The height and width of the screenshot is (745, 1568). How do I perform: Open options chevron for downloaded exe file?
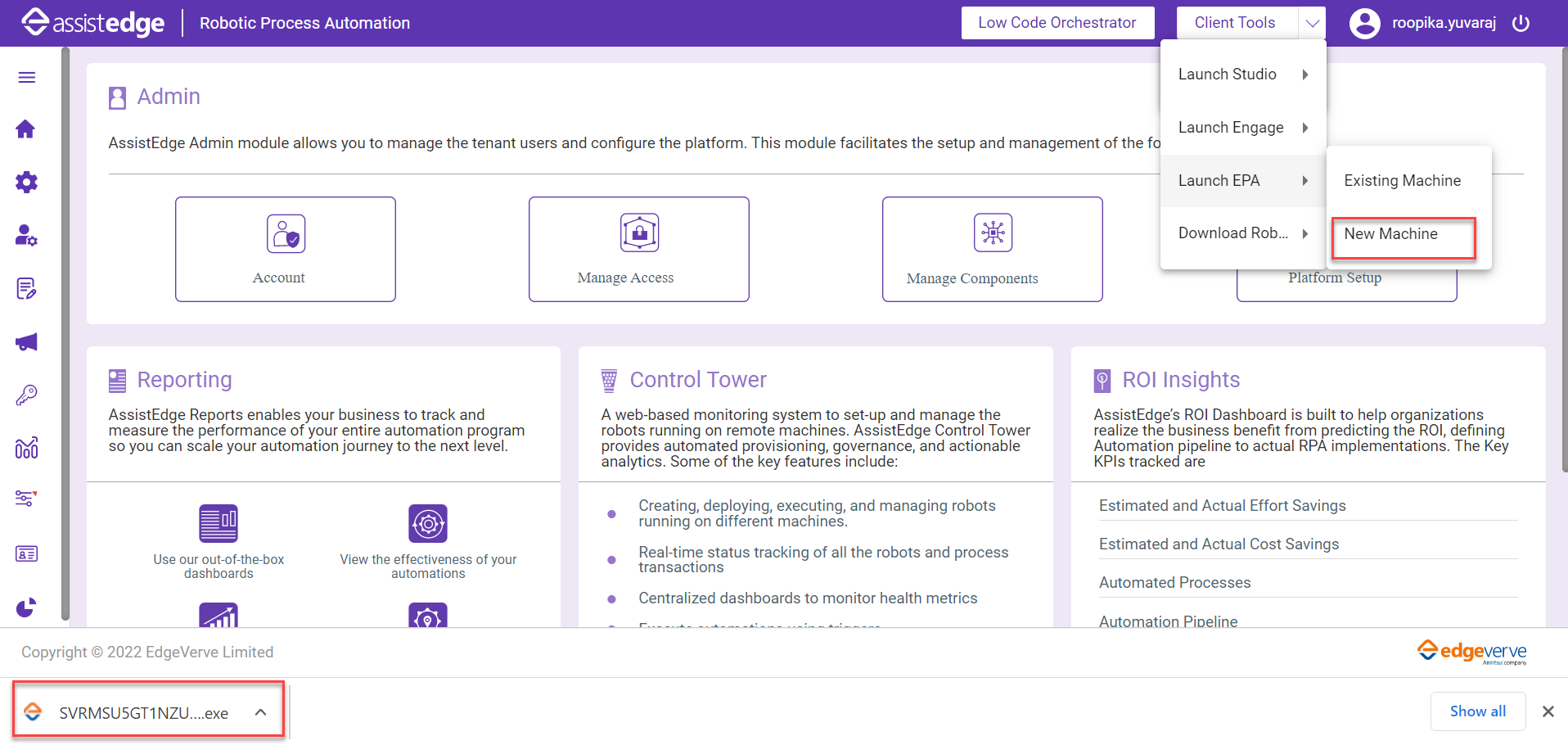(260, 712)
